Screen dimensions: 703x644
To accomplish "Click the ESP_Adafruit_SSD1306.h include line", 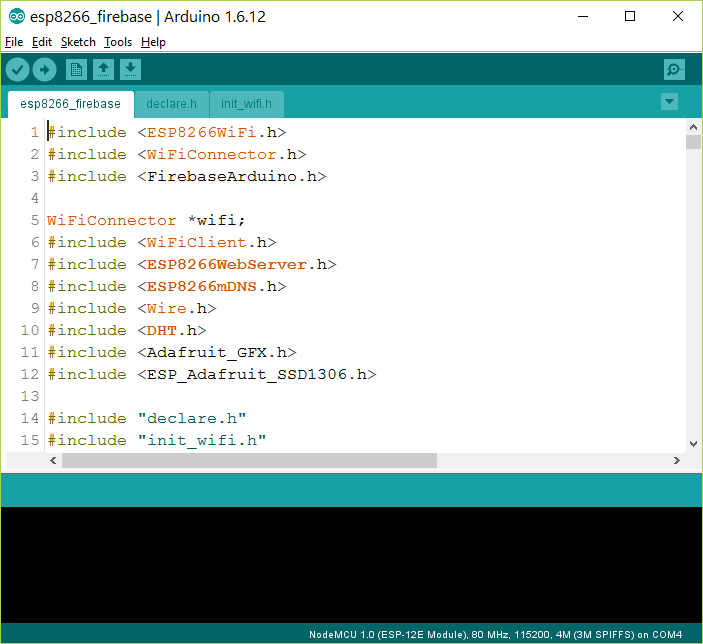I will pos(212,374).
